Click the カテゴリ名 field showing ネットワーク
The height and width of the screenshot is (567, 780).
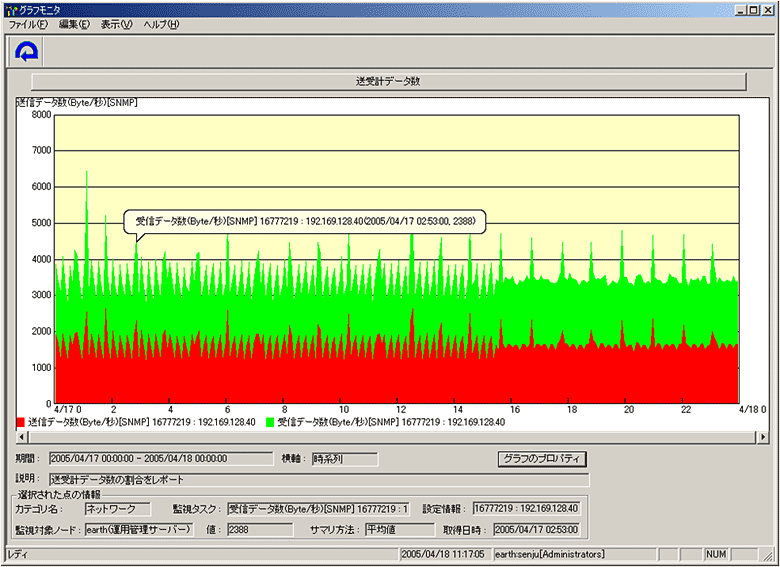[118, 509]
